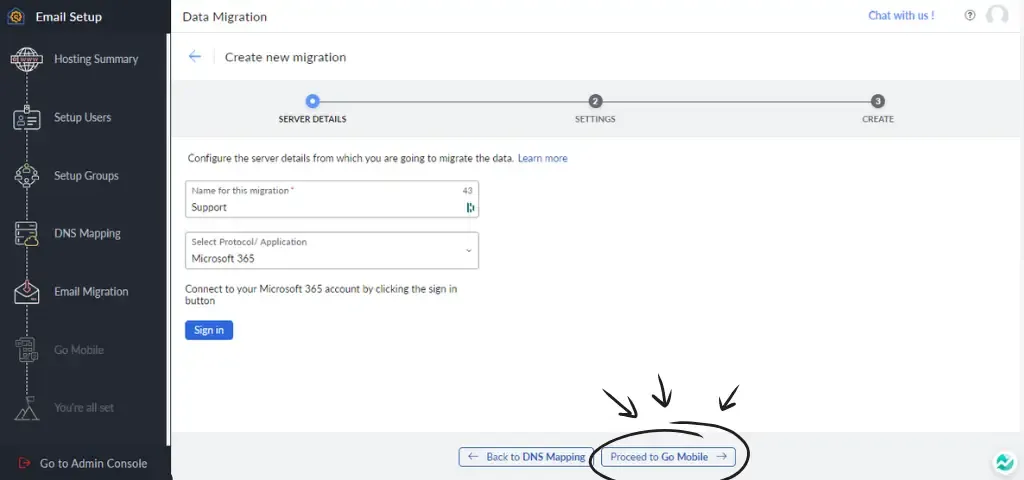The height and width of the screenshot is (480, 1024).
Task: Click the help question mark icon
Action: [x=969, y=16]
